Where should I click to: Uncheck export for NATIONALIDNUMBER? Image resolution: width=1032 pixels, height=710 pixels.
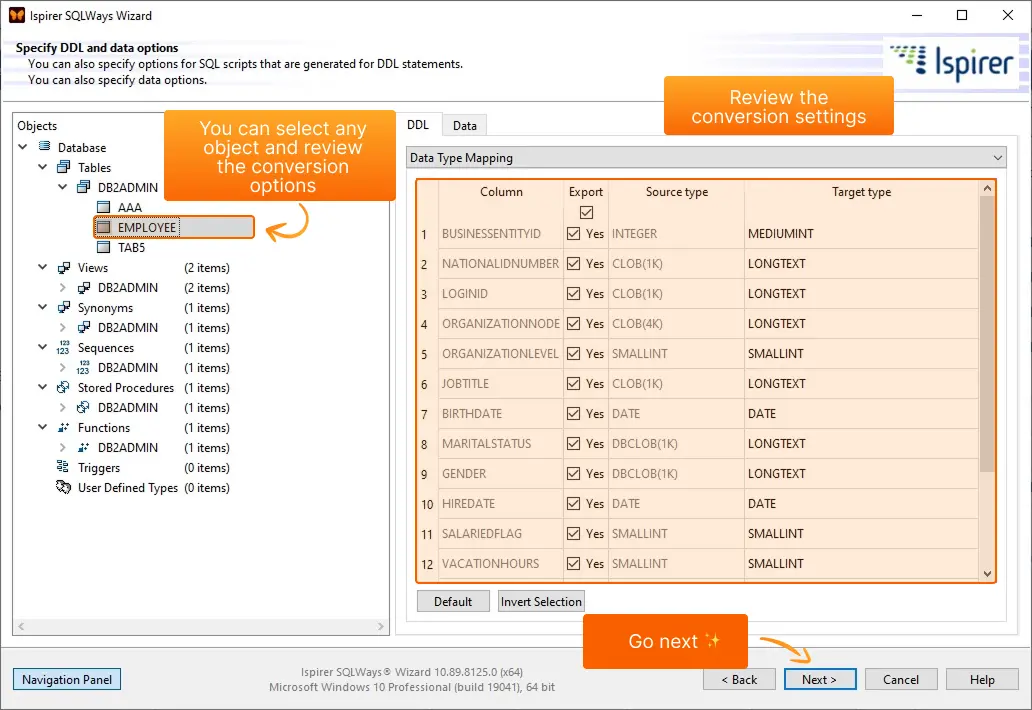573,263
